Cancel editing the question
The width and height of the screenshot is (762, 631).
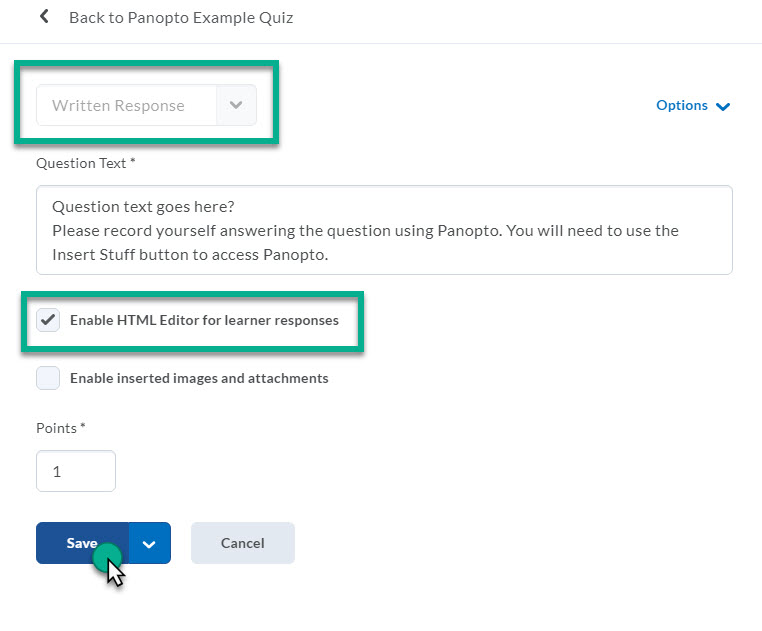243,543
